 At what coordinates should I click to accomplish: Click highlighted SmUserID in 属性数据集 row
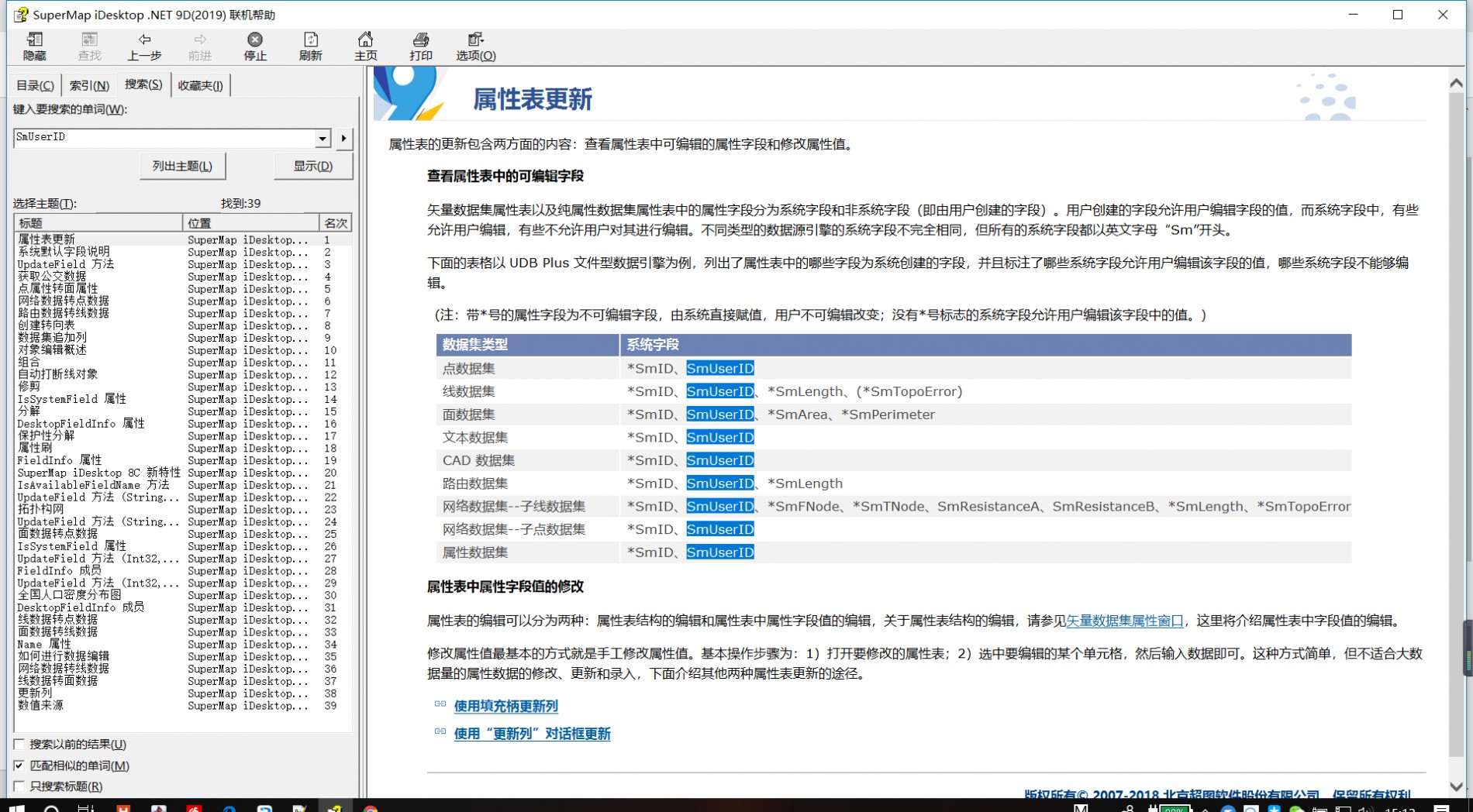click(x=720, y=552)
